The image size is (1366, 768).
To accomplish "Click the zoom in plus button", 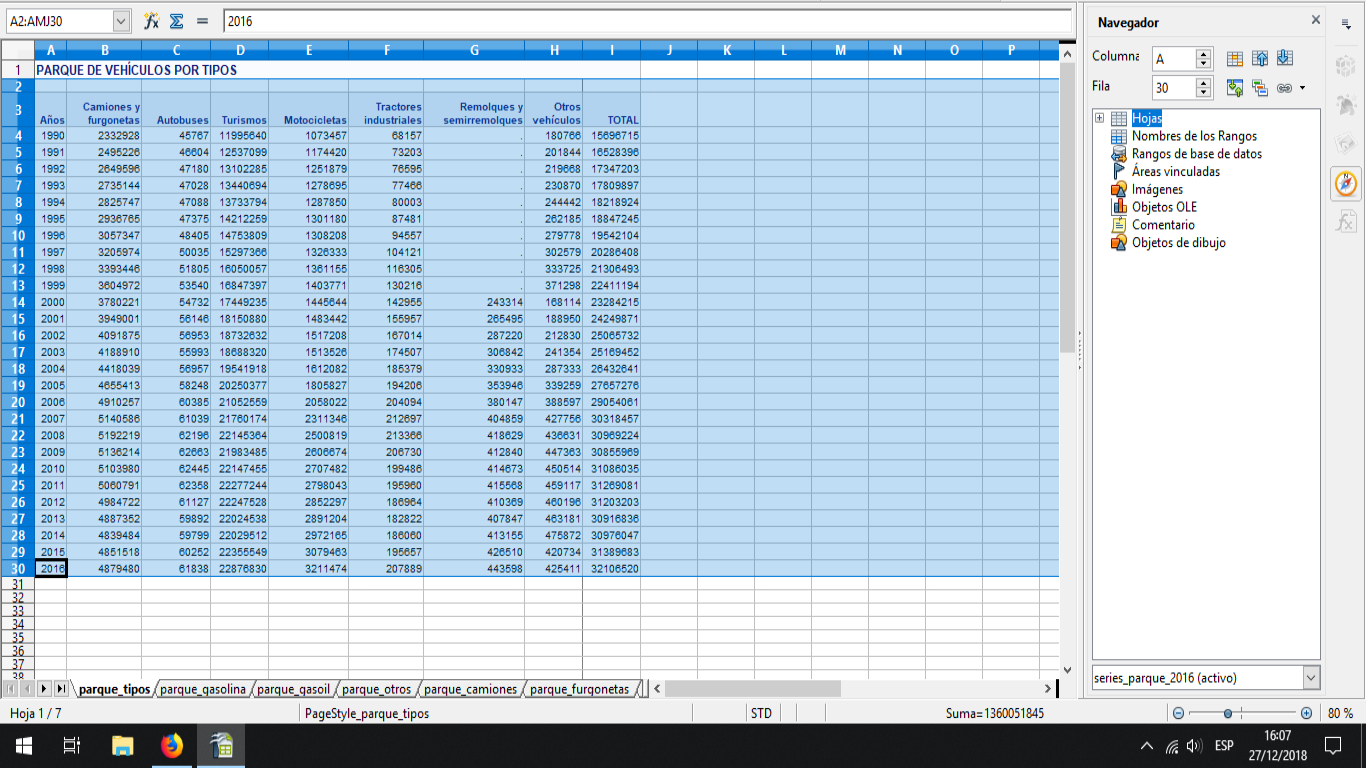I will pos(1306,713).
